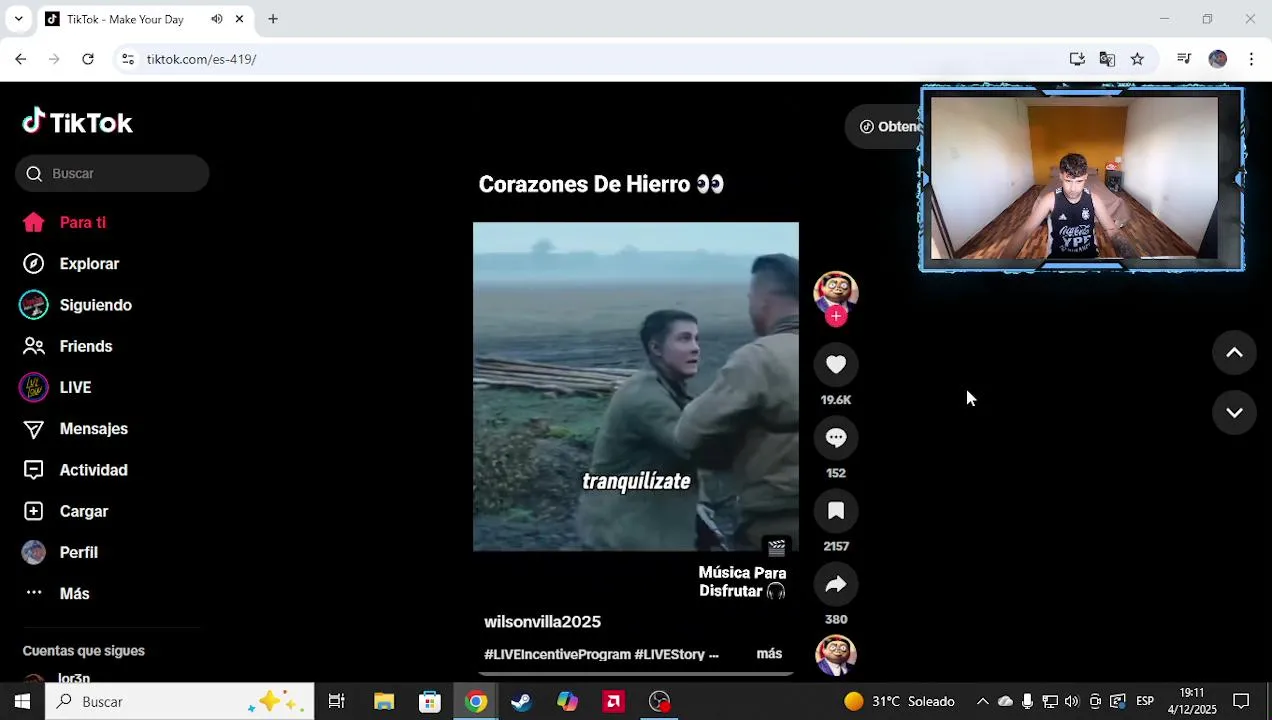Open notification center icon
Viewport: 1272px width, 720px height.
pyautogui.click(x=1241, y=702)
